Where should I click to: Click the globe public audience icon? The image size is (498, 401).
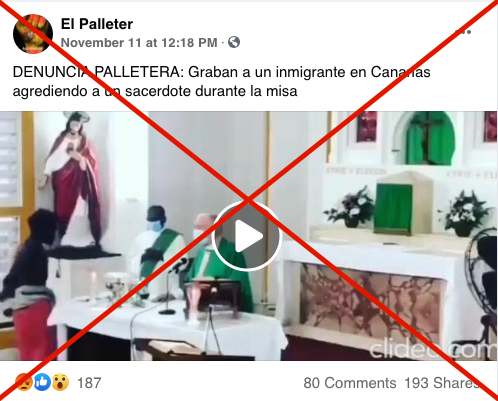(x=234, y=42)
